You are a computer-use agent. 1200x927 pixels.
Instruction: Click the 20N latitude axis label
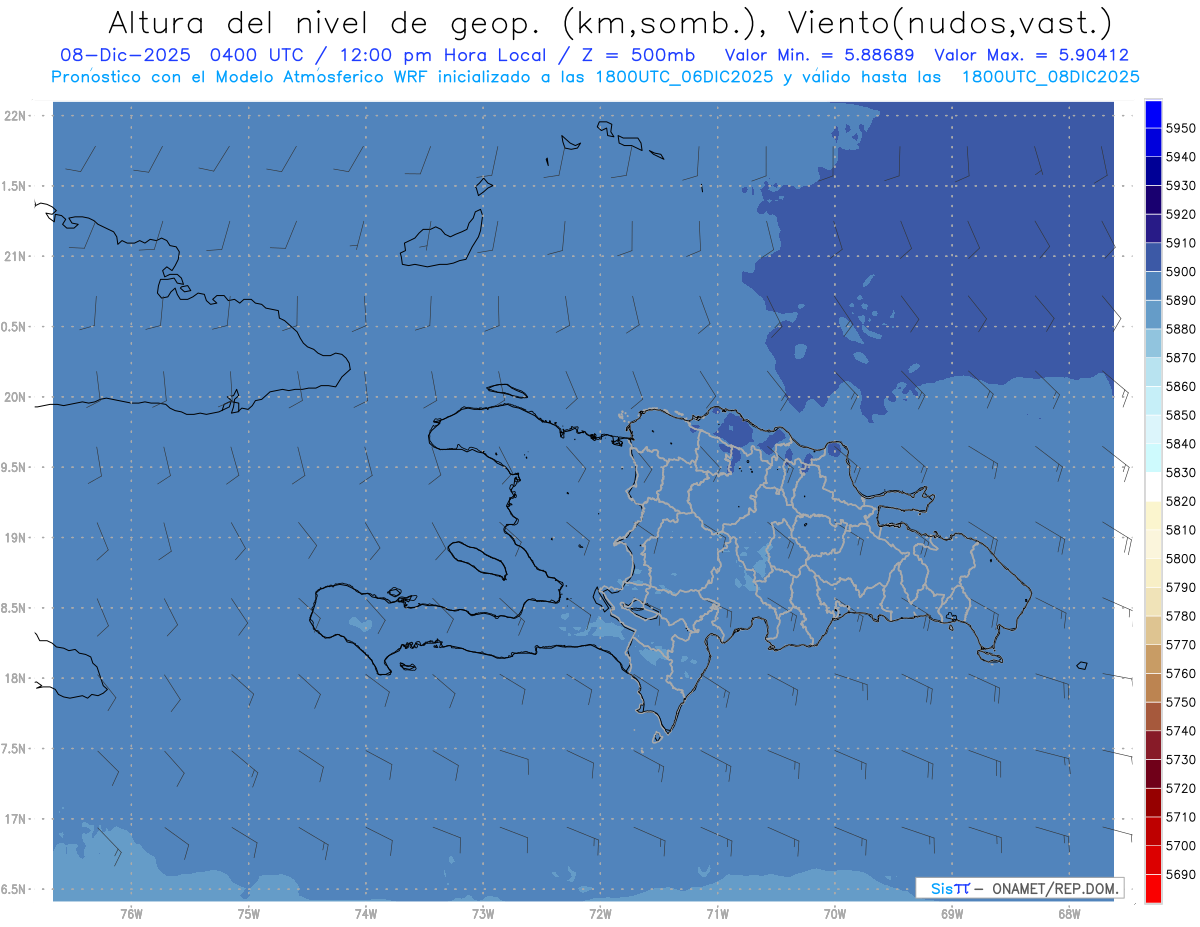coord(15,397)
